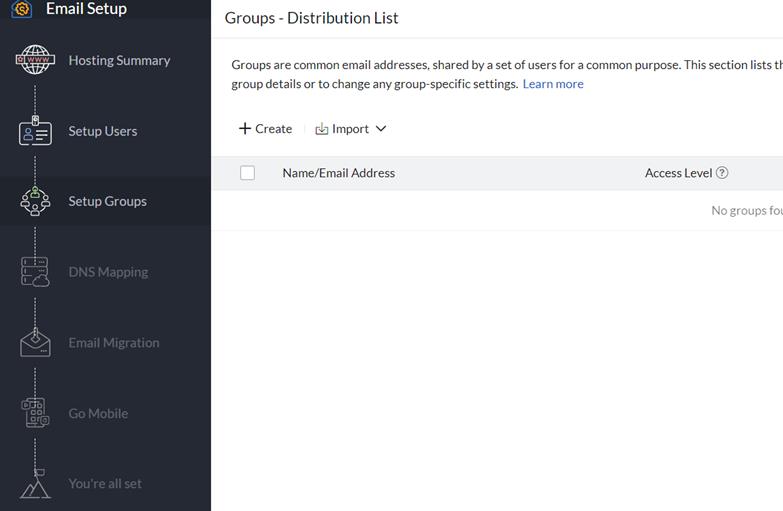Click the You're all set flag icon
Image resolution: width=783 pixels, height=511 pixels.
click(x=35, y=484)
